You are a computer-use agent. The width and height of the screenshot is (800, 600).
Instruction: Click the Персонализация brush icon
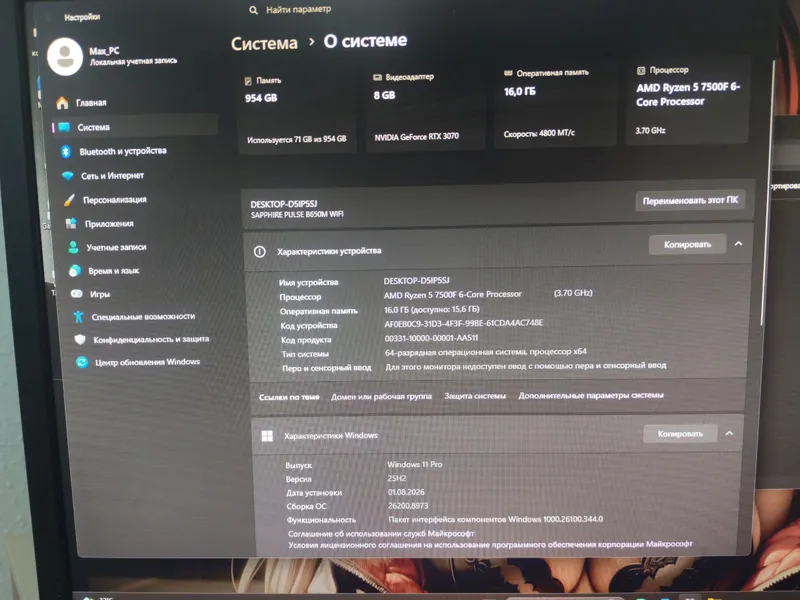click(69, 200)
